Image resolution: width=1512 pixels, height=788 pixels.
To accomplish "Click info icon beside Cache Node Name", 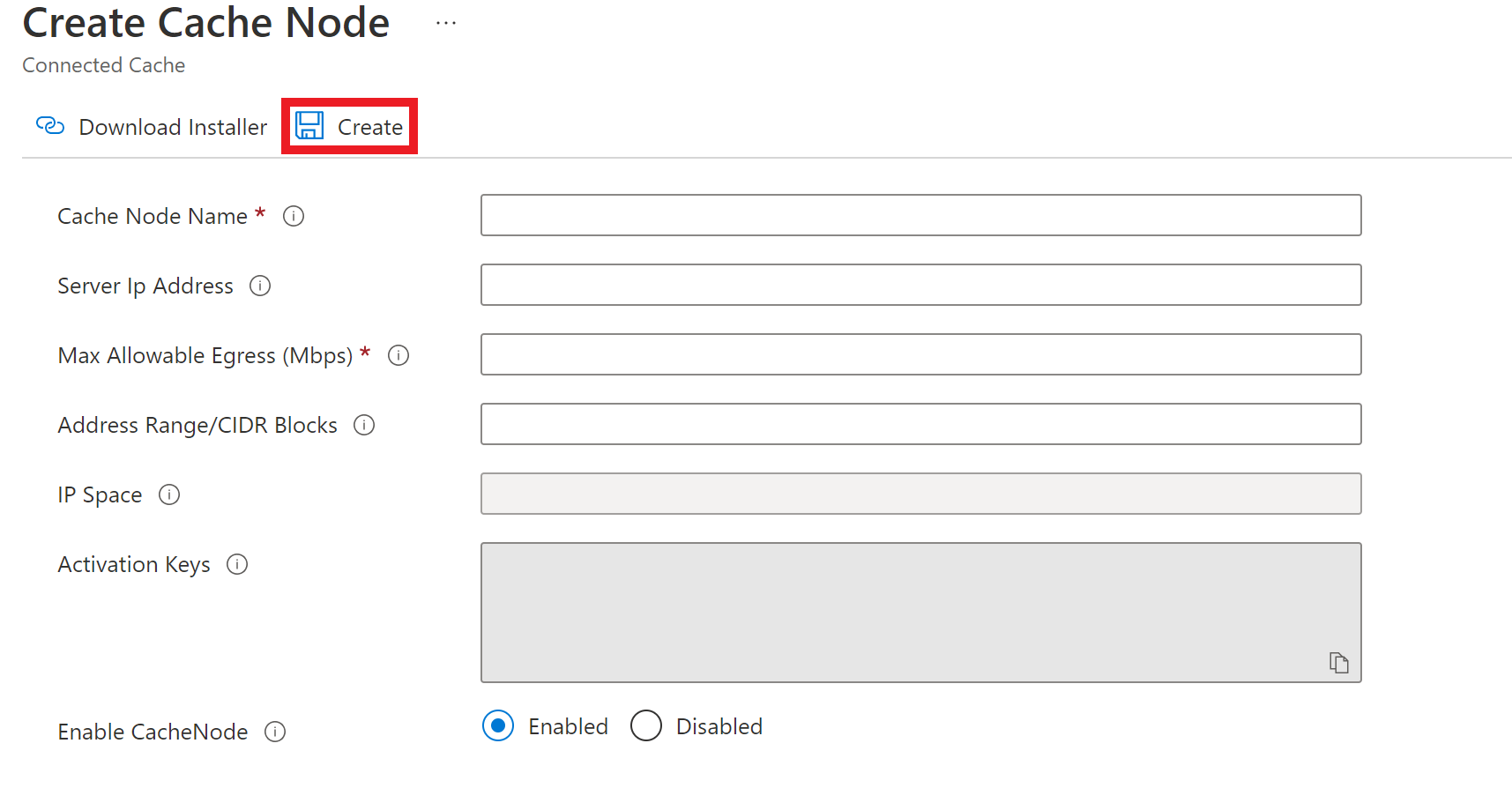I will [x=294, y=216].
